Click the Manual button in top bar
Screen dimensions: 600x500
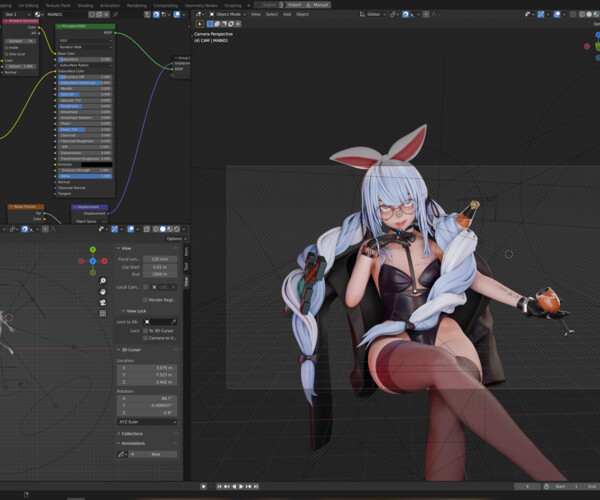(317, 5)
